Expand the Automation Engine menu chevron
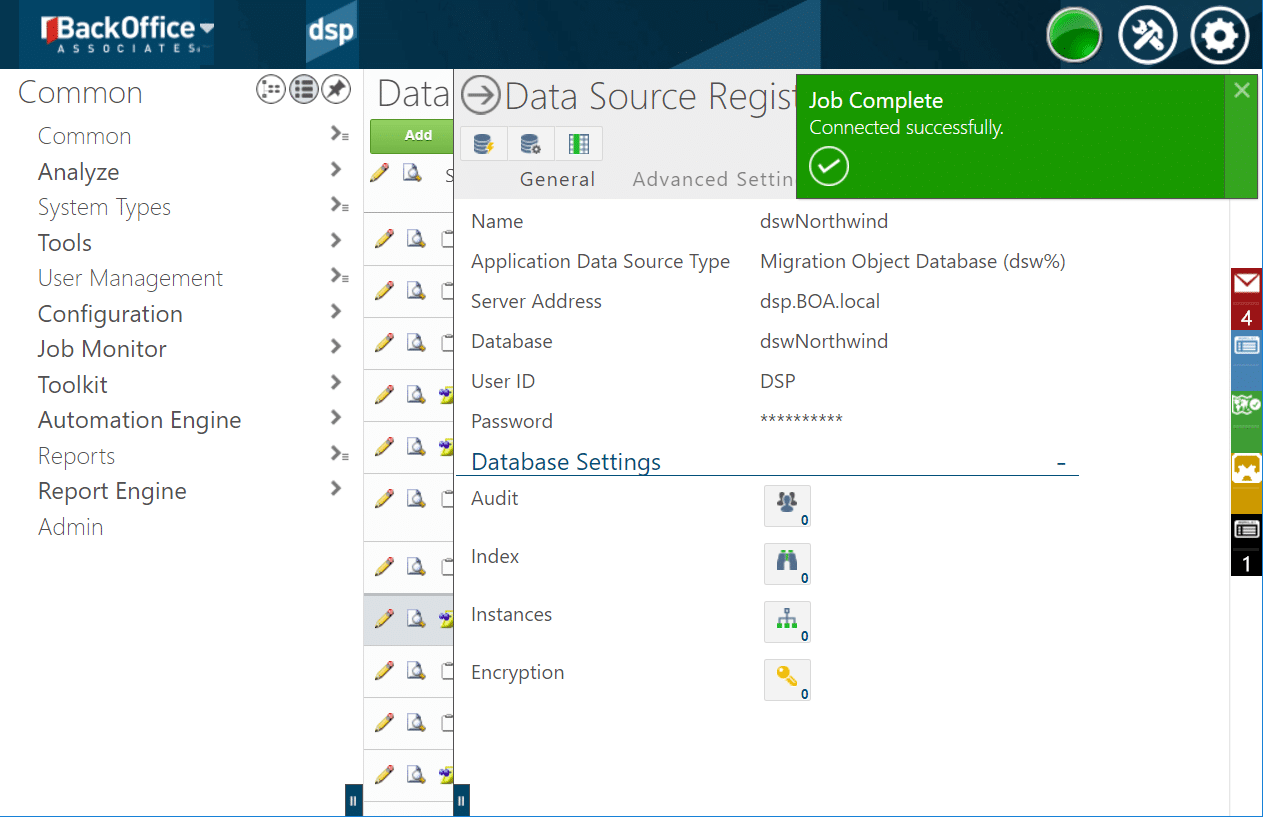 (336, 418)
